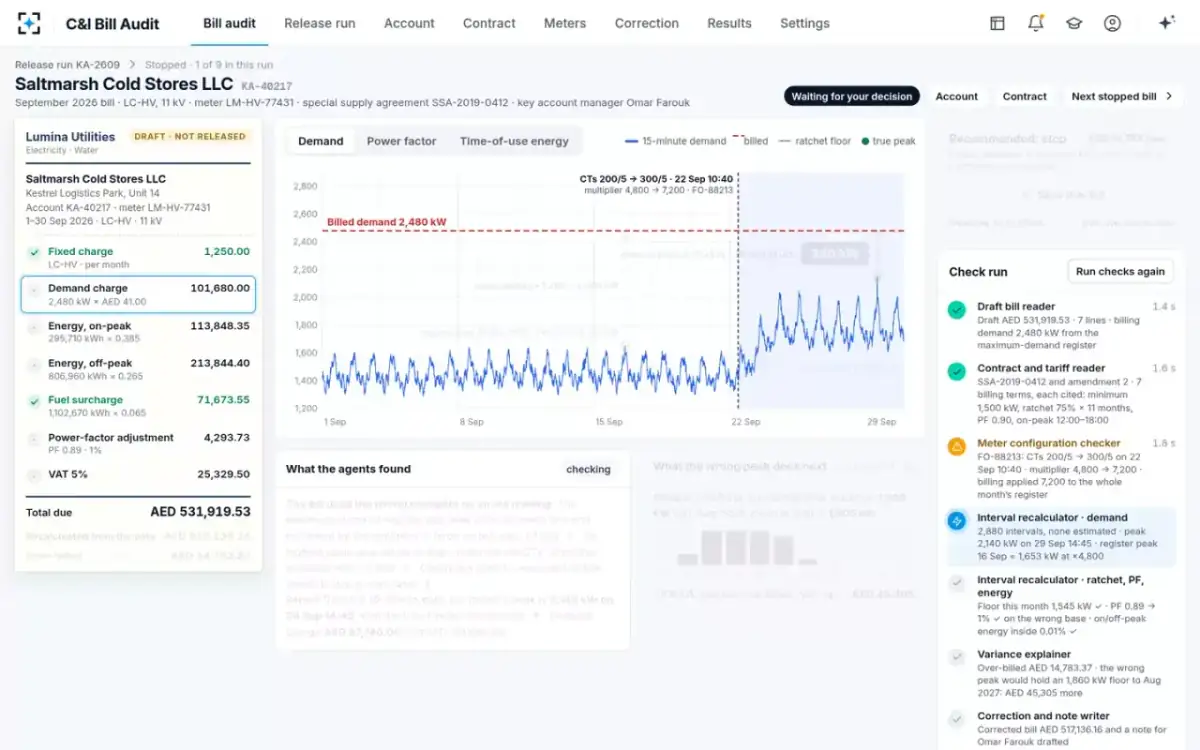Click the Energy, on-peak status icon
1200x750 pixels.
tap(34, 327)
